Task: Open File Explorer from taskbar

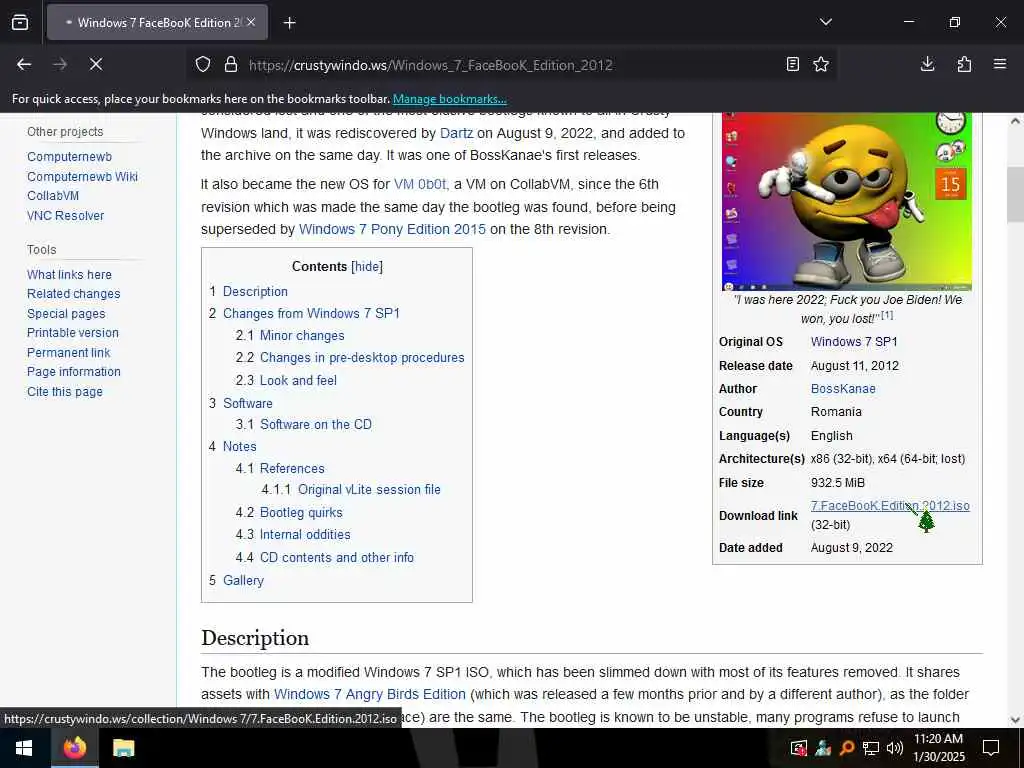Action: point(123,748)
